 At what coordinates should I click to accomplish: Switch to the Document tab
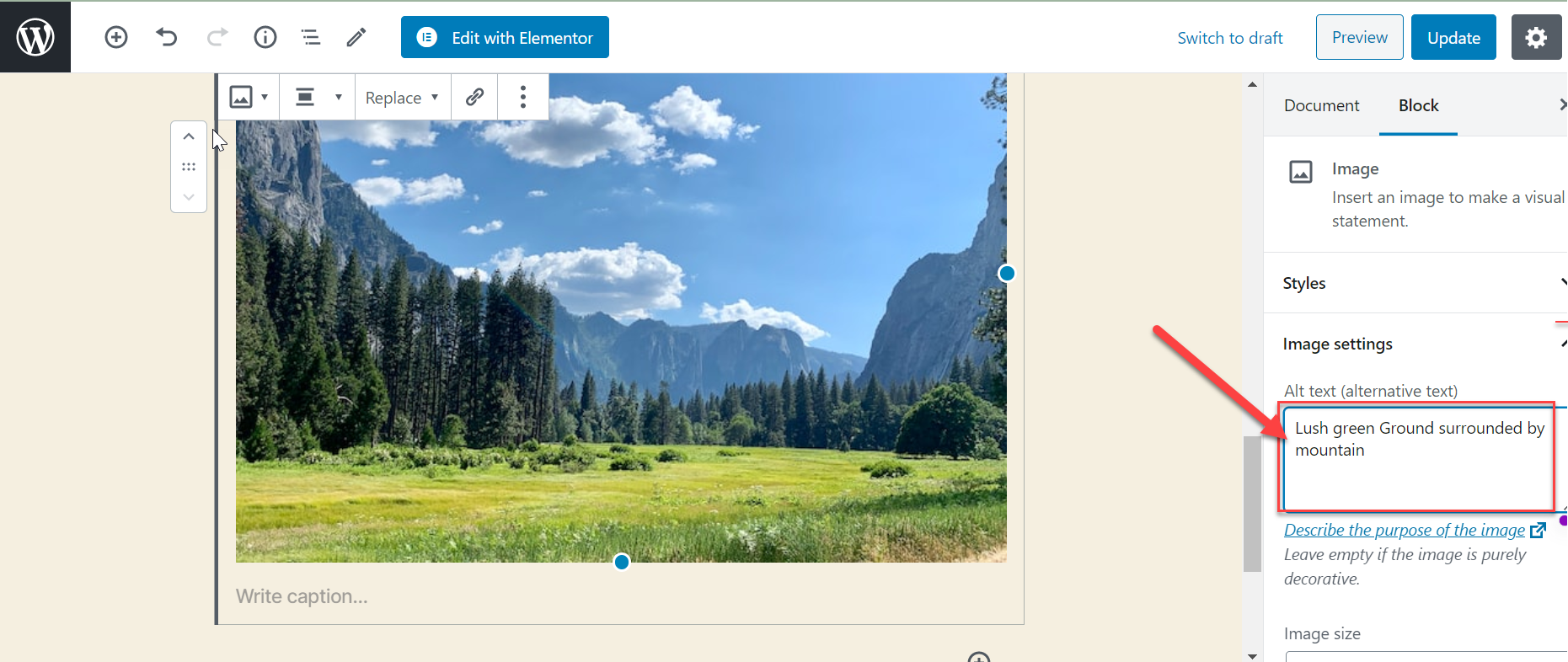click(x=1321, y=105)
